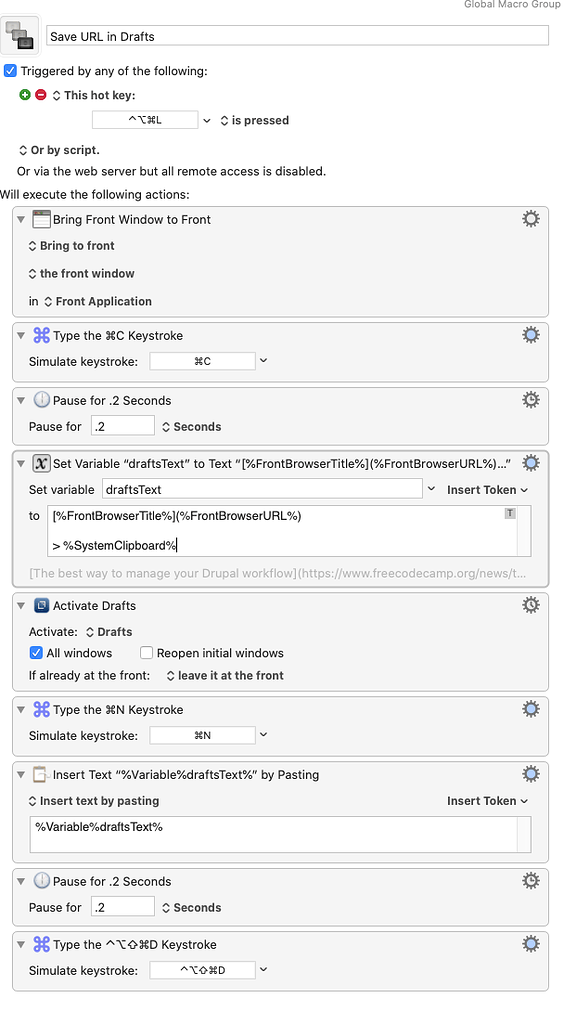Open the dropdown next to the ⌃⌥⇧⌘D keystroke field

coord(264,970)
